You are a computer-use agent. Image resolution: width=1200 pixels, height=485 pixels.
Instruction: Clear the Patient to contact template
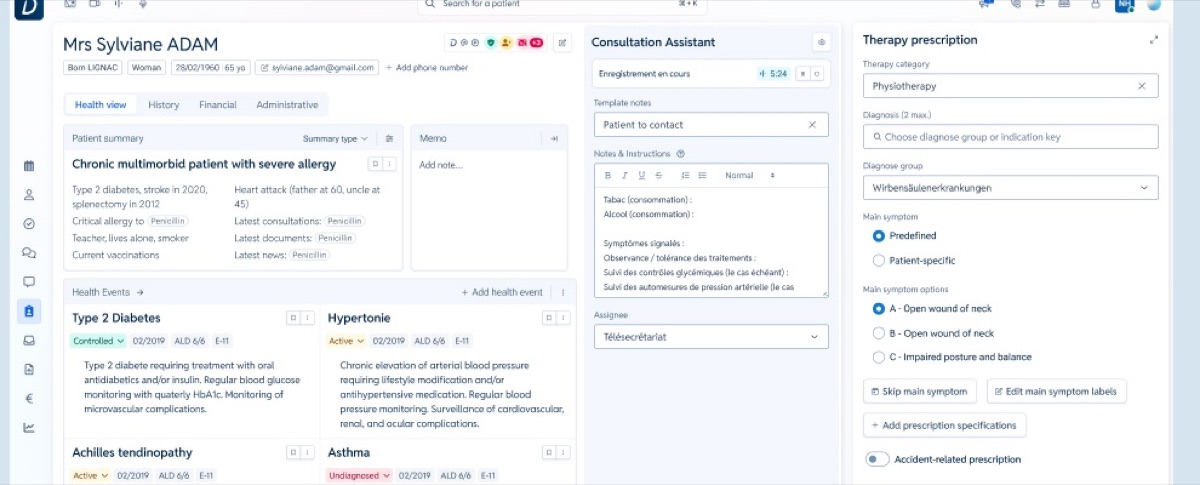tap(813, 125)
